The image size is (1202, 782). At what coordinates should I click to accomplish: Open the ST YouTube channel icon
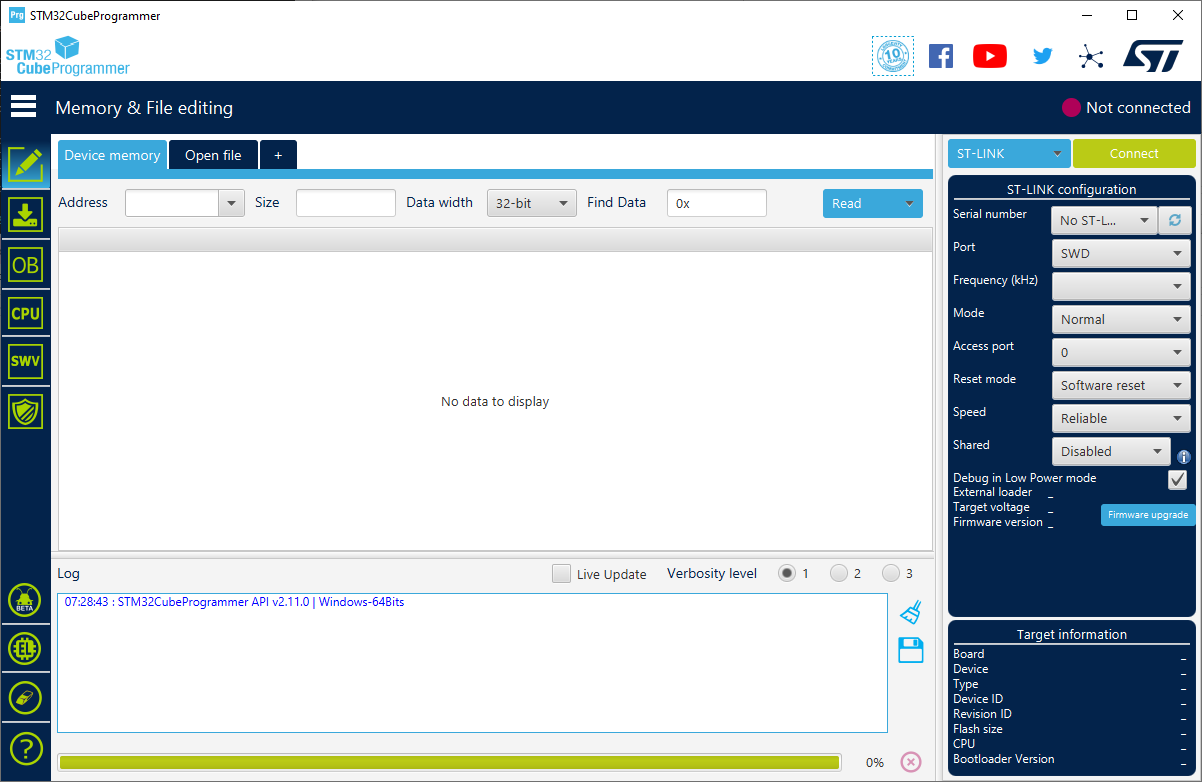(990, 56)
